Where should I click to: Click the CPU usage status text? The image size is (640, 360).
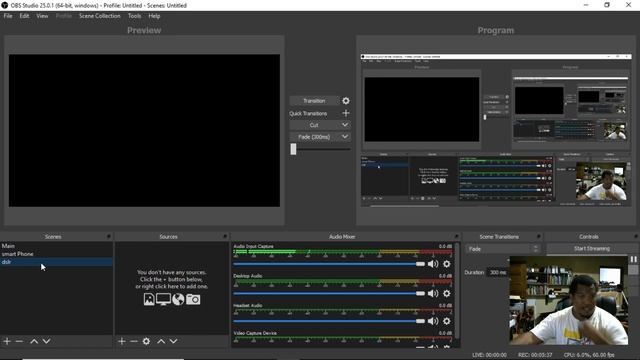589,355
